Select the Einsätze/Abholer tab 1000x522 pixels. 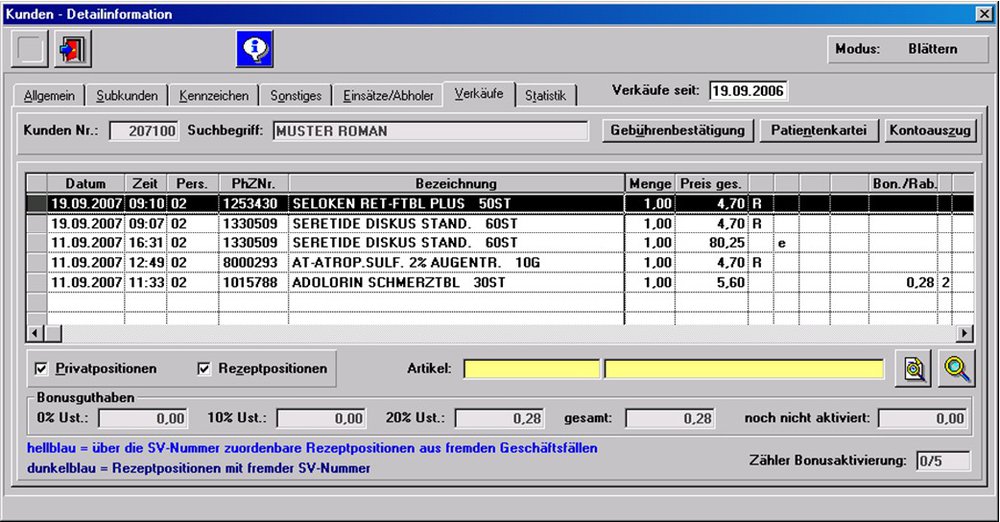tap(388, 96)
